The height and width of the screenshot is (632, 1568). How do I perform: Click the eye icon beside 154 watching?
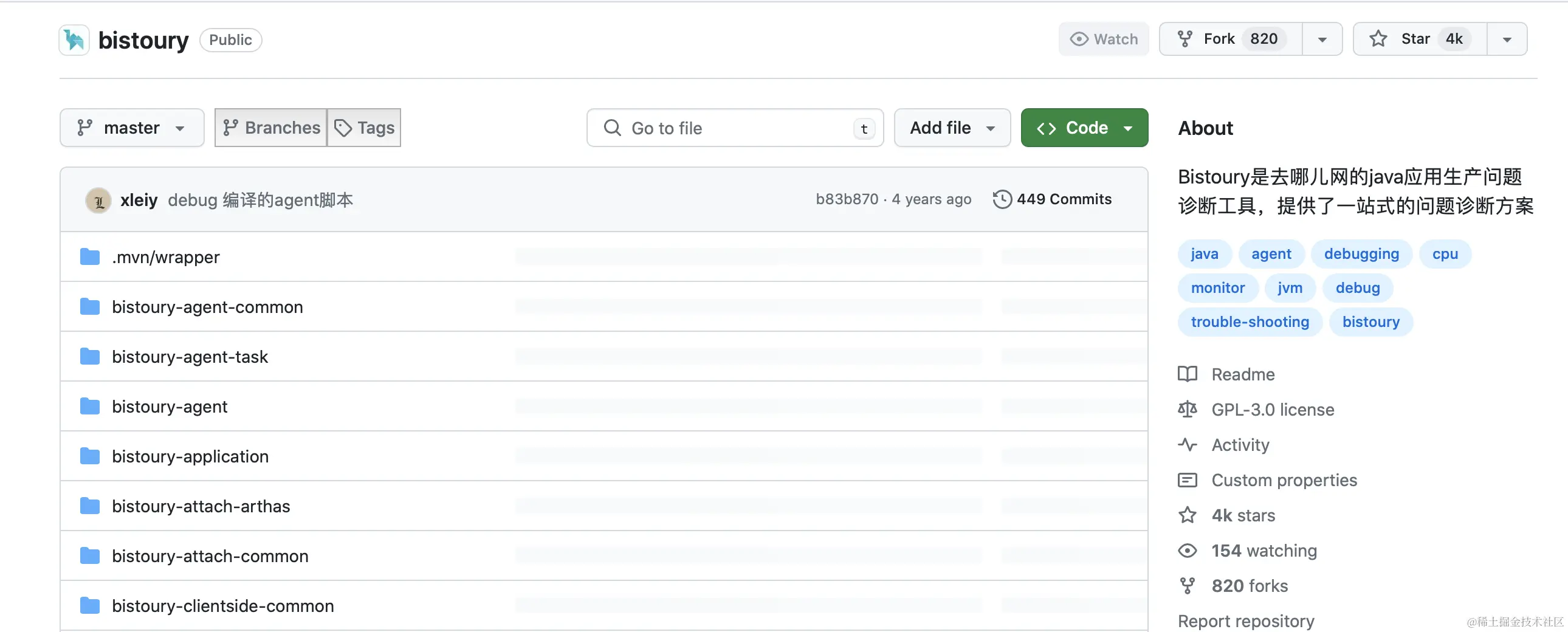(x=1187, y=551)
